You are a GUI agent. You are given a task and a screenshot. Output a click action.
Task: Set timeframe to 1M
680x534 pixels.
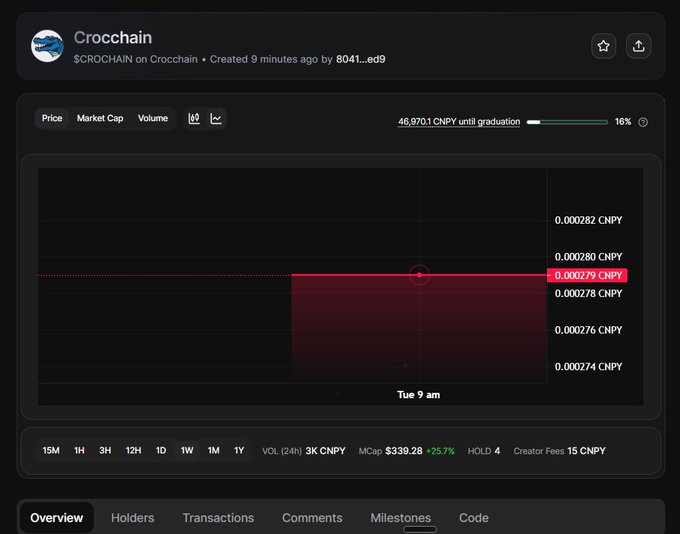[x=213, y=451]
